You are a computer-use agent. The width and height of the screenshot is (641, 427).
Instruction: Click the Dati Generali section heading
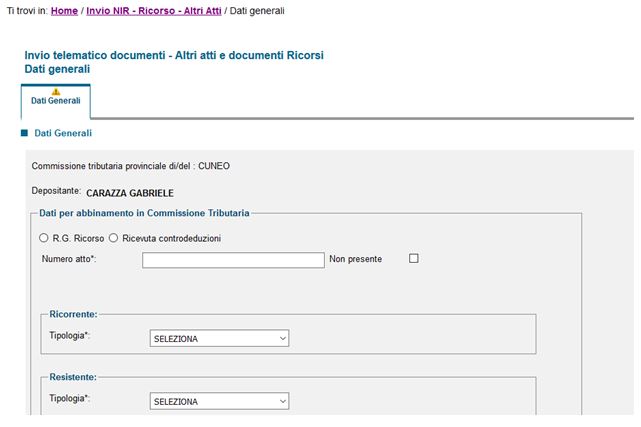click(x=63, y=133)
